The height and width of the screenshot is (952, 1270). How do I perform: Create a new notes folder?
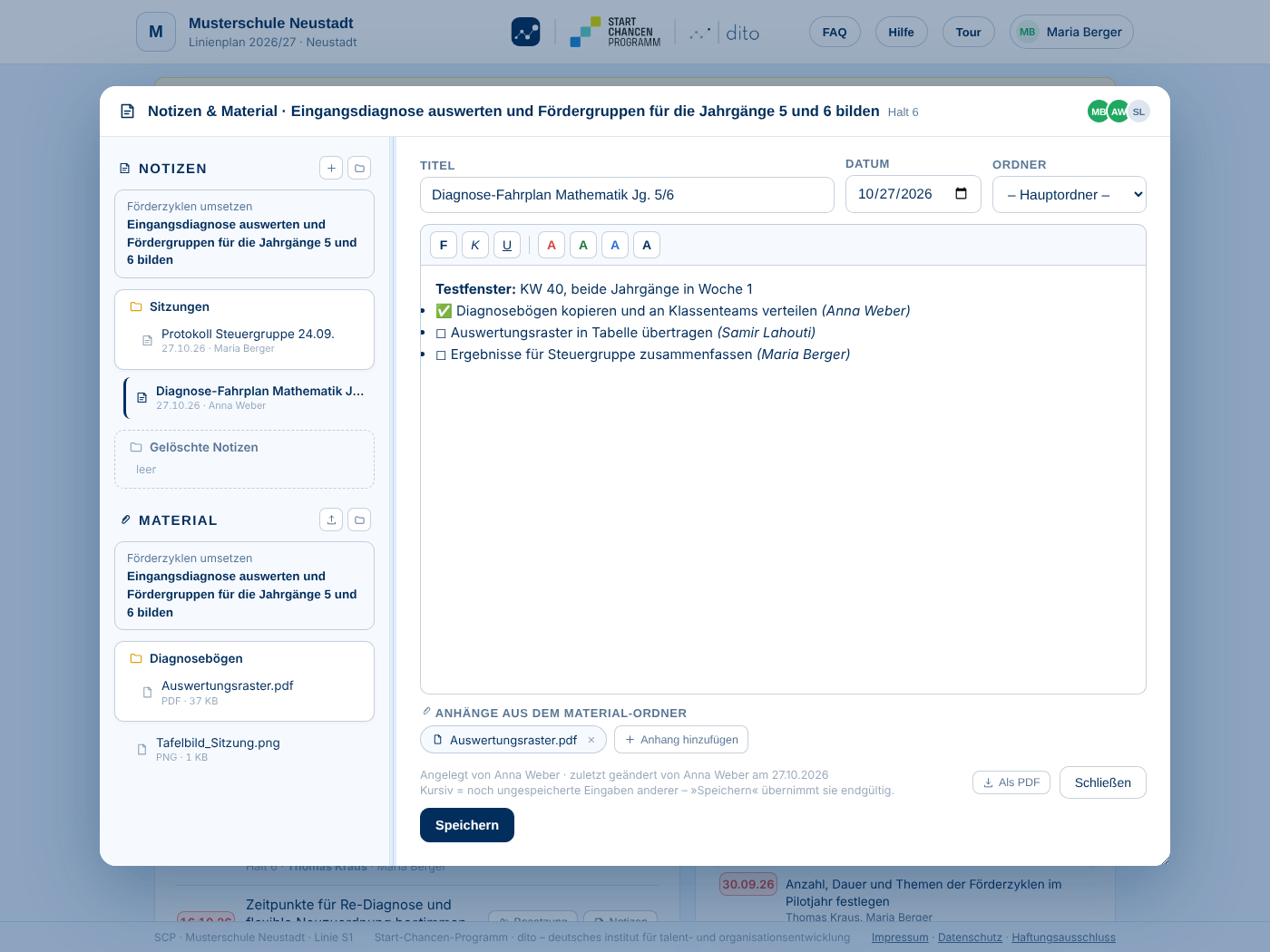click(359, 168)
